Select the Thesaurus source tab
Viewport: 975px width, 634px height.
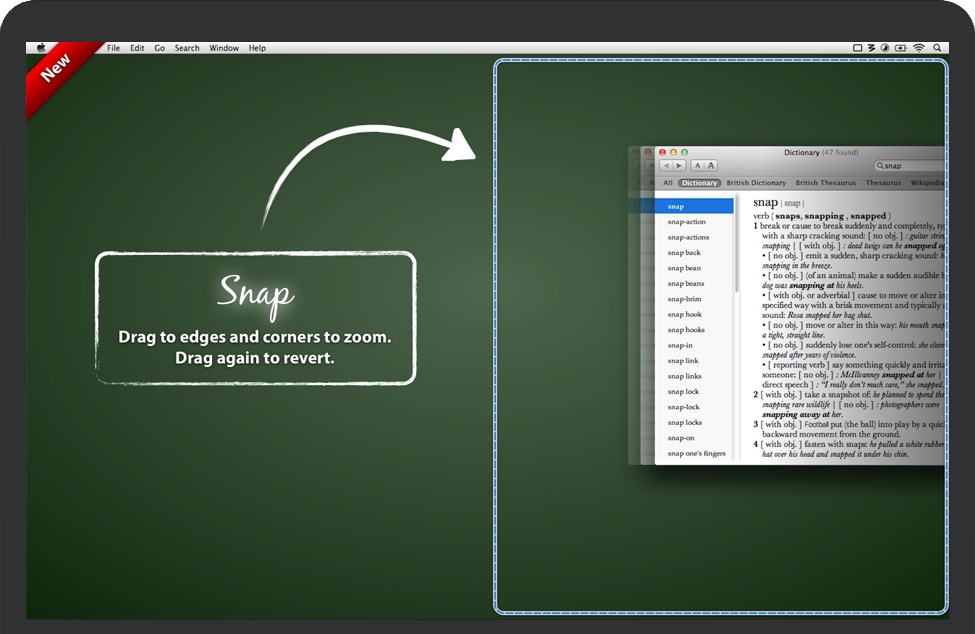[x=882, y=183]
